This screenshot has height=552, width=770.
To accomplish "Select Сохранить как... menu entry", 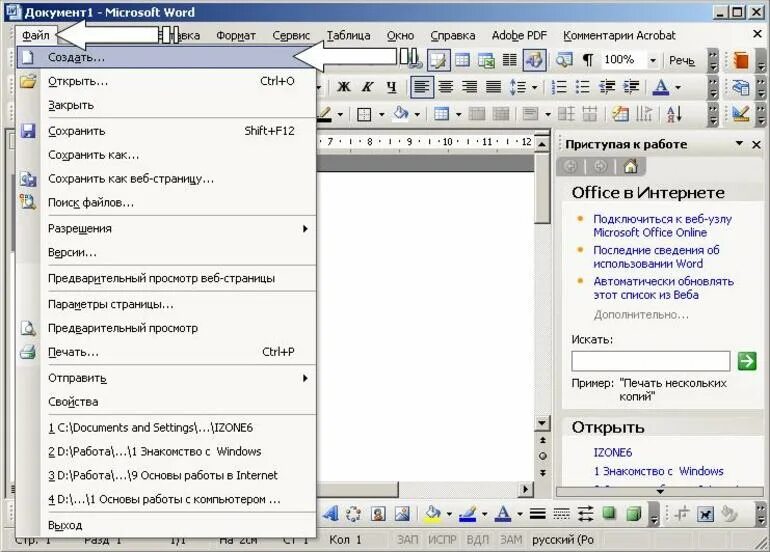I will pos(166,155).
